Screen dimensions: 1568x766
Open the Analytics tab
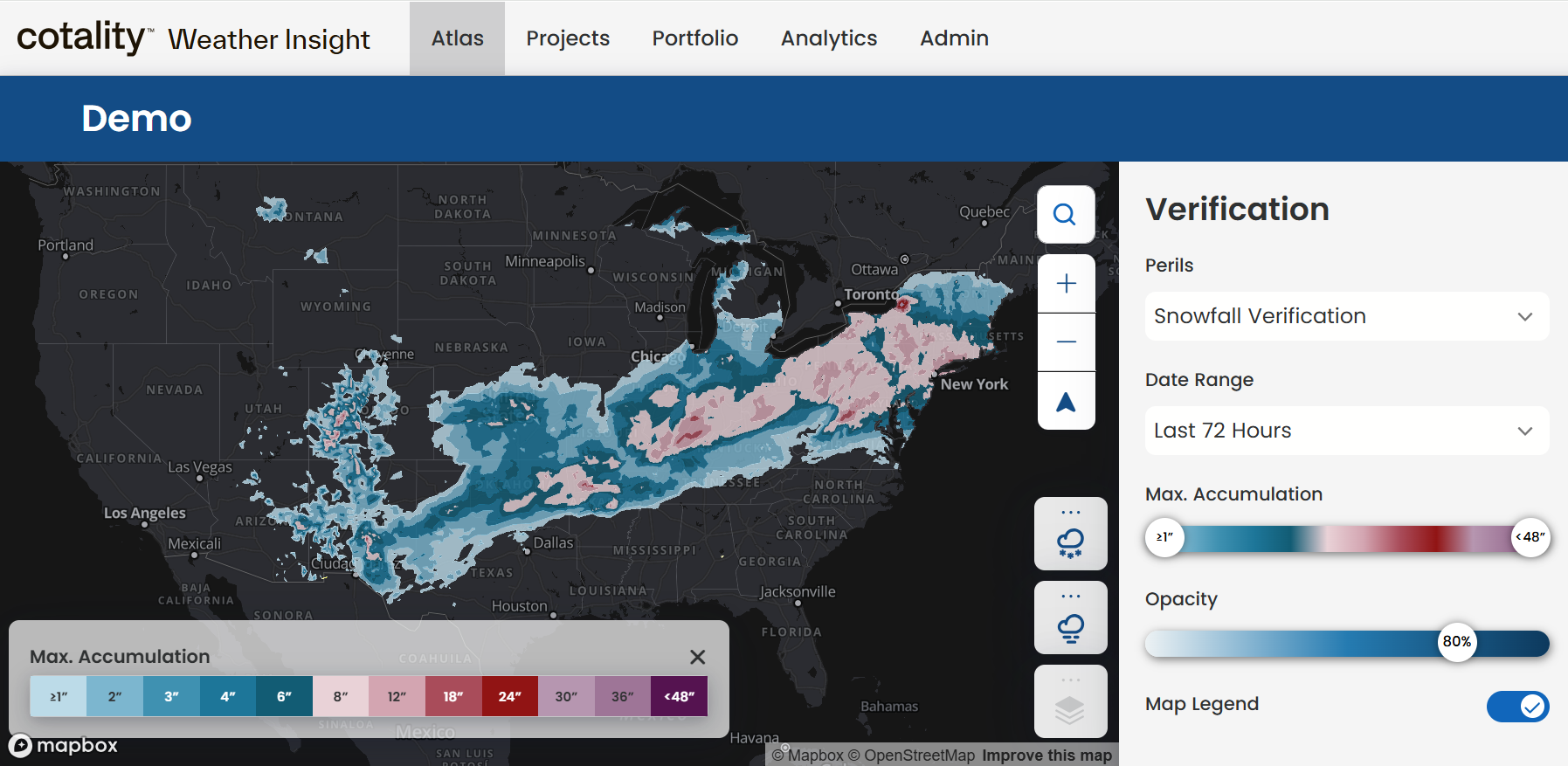pos(829,38)
